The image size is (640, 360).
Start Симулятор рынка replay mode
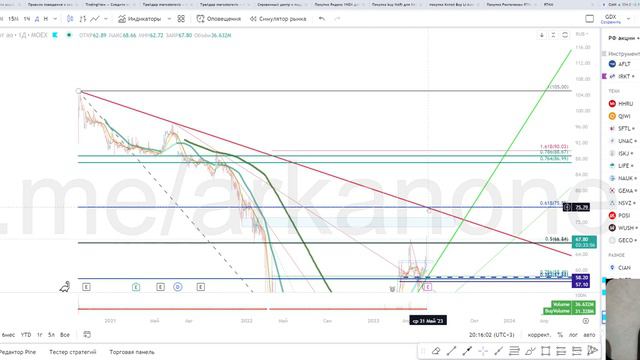tap(278, 19)
